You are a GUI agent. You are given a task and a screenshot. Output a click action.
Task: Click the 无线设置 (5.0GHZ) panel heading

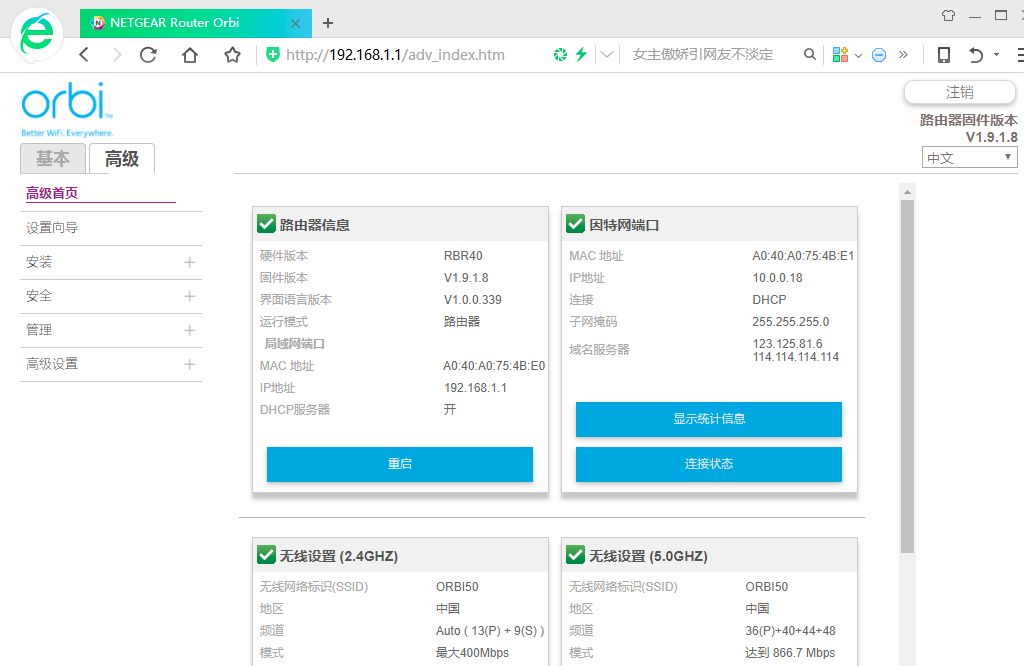(x=648, y=556)
